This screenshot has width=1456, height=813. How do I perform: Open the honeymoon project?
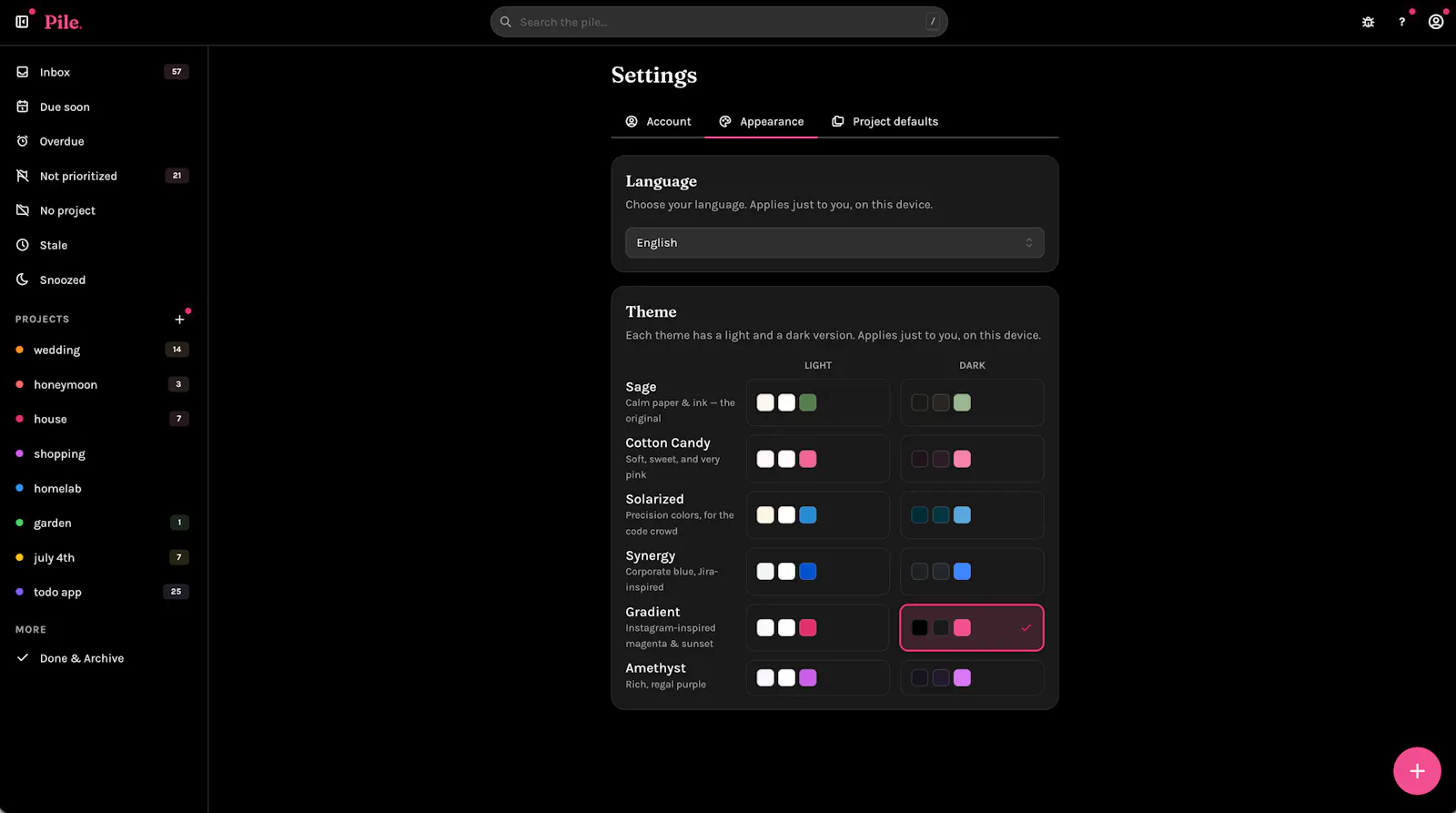(103, 384)
